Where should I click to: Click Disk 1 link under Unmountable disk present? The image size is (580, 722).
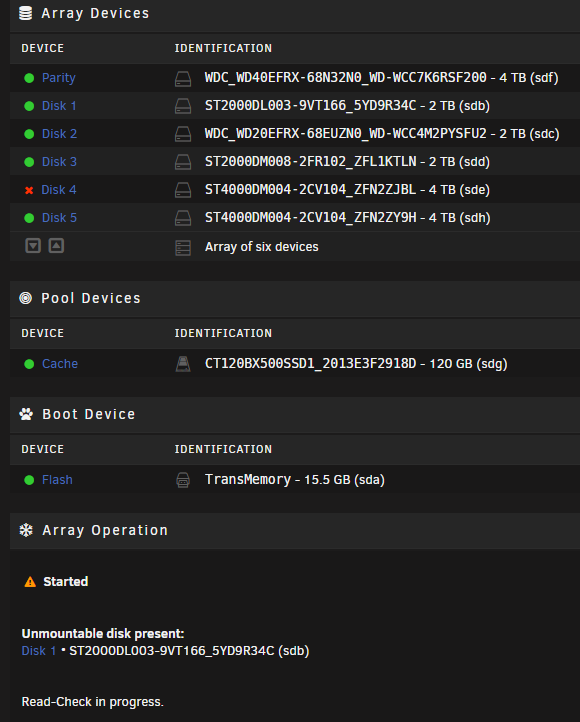[x=39, y=651]
